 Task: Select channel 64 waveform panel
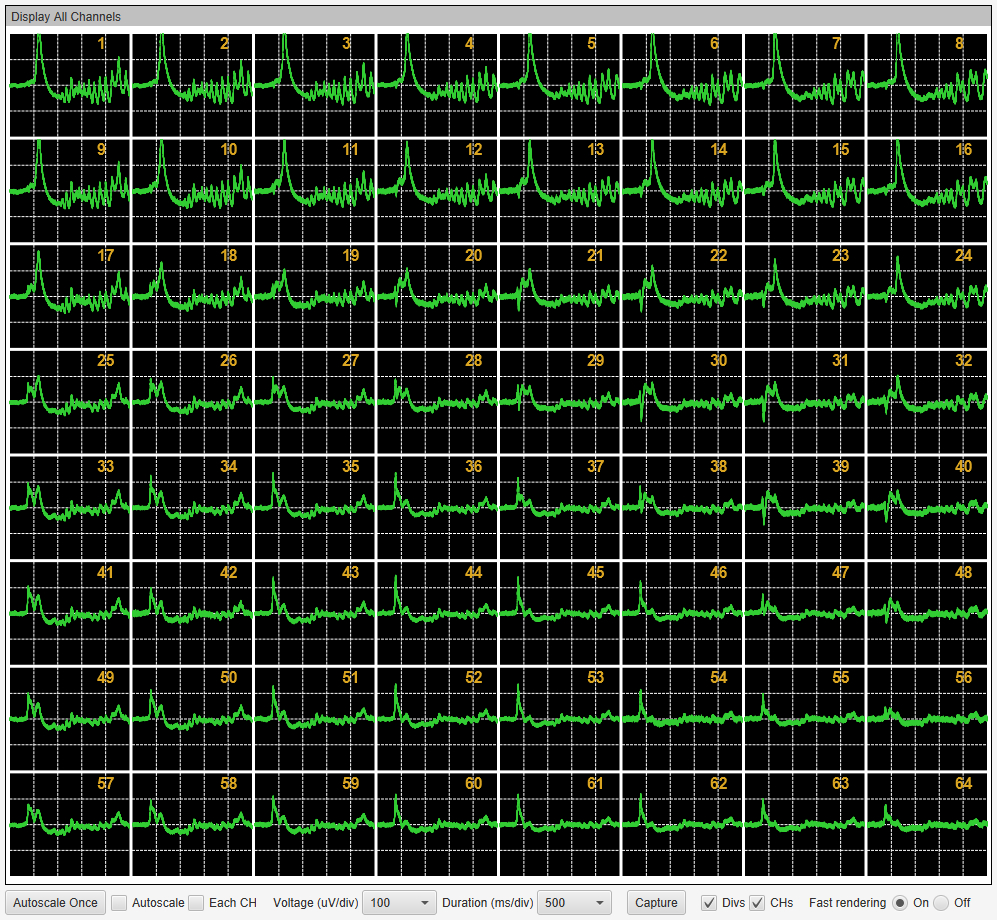coord(927,824)
